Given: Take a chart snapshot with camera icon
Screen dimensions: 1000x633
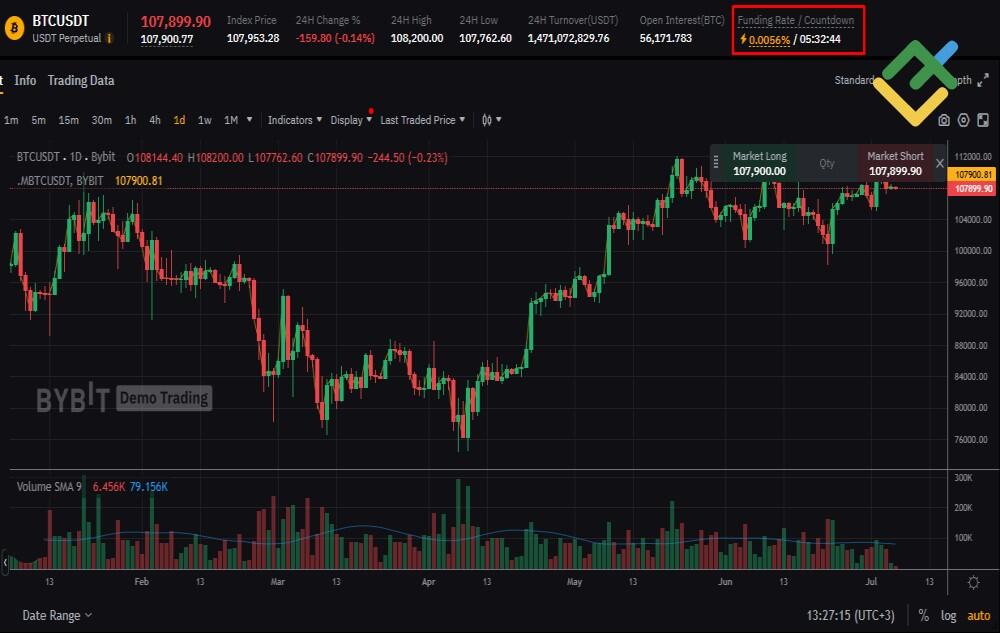Looking at the screenshot, I should pos(944,120).
